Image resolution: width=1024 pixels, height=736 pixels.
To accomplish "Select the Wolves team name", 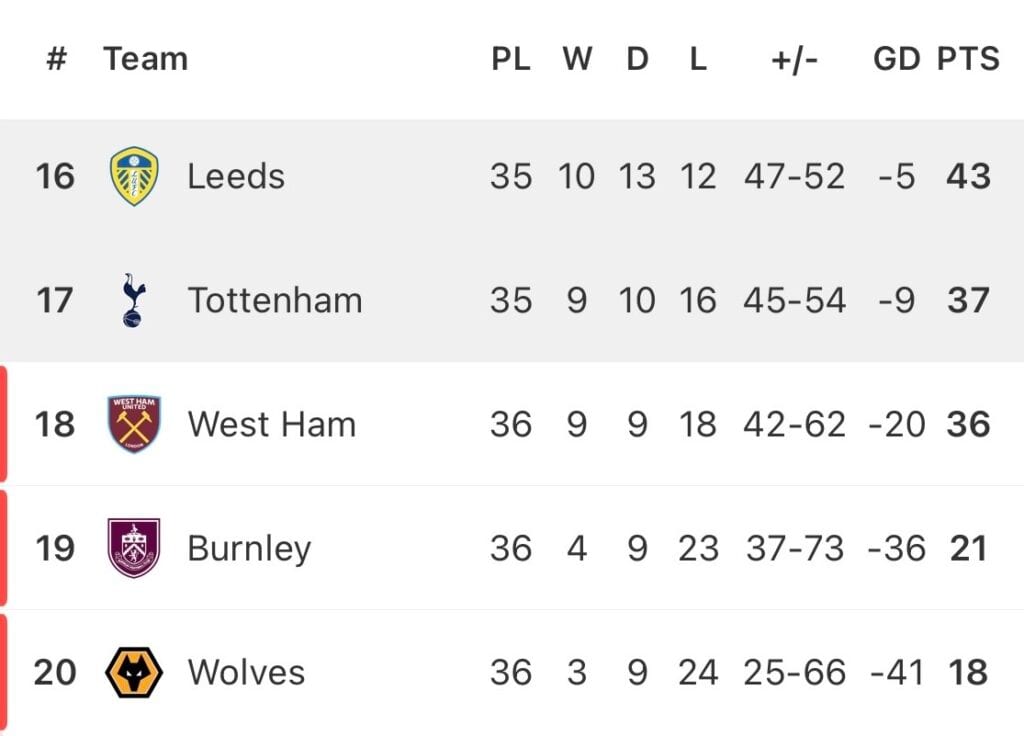I will 246,672.
